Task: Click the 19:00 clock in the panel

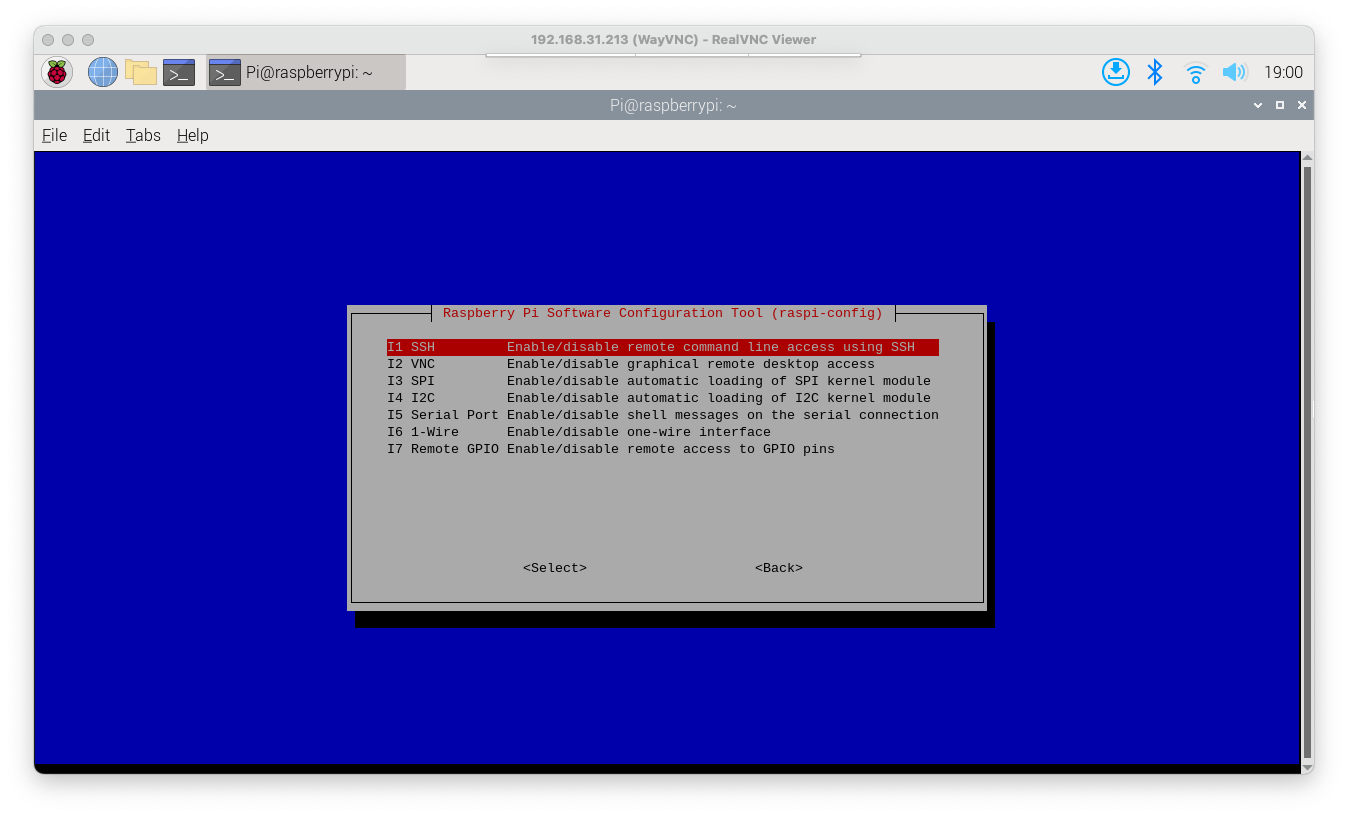Action: pyautogui.click(x=1283, y=72)
